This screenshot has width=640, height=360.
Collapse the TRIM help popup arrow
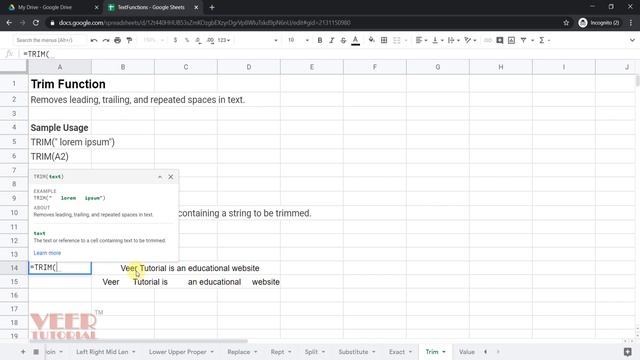tap(160, 177)
